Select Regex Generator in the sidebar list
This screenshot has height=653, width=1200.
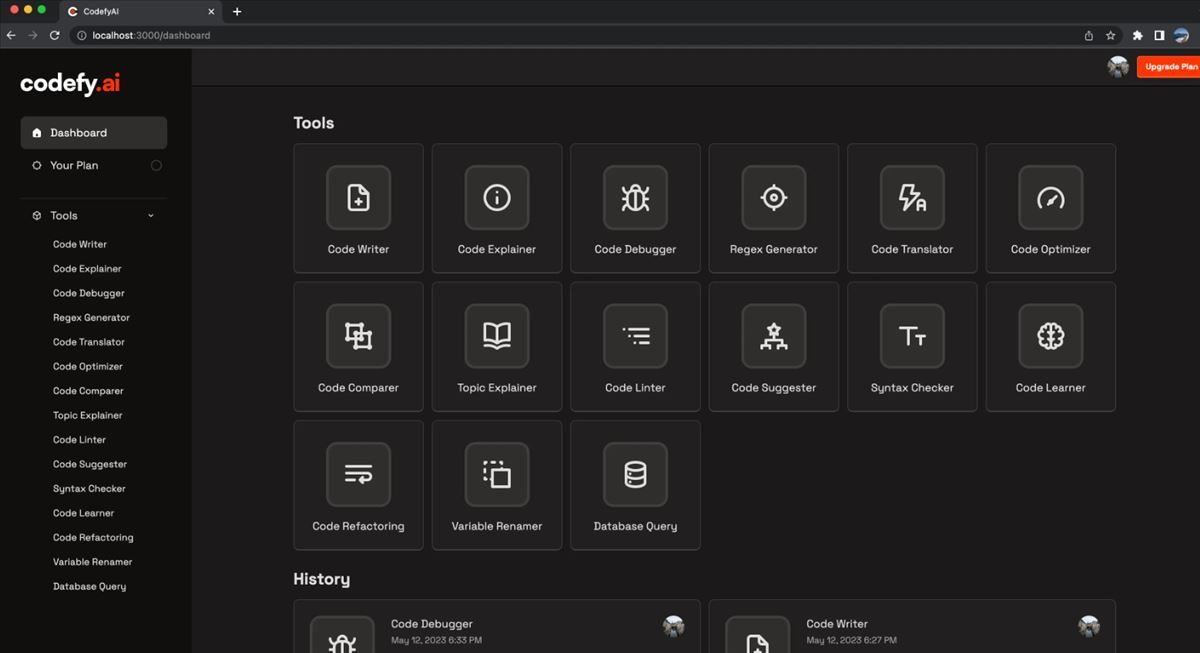click(x=91, y=318)
